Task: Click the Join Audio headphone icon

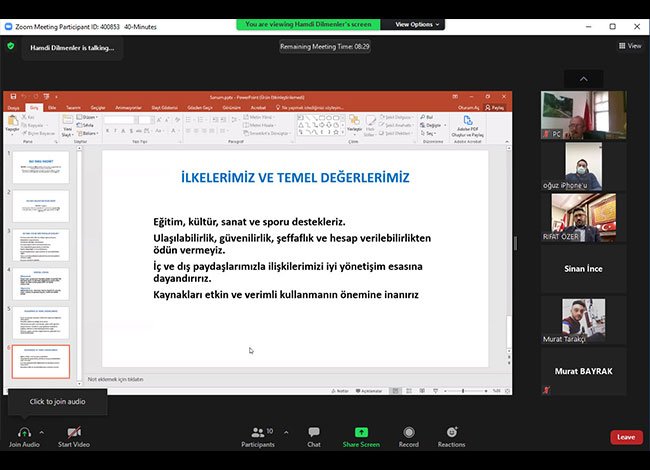Action: (x=24, y=433)
